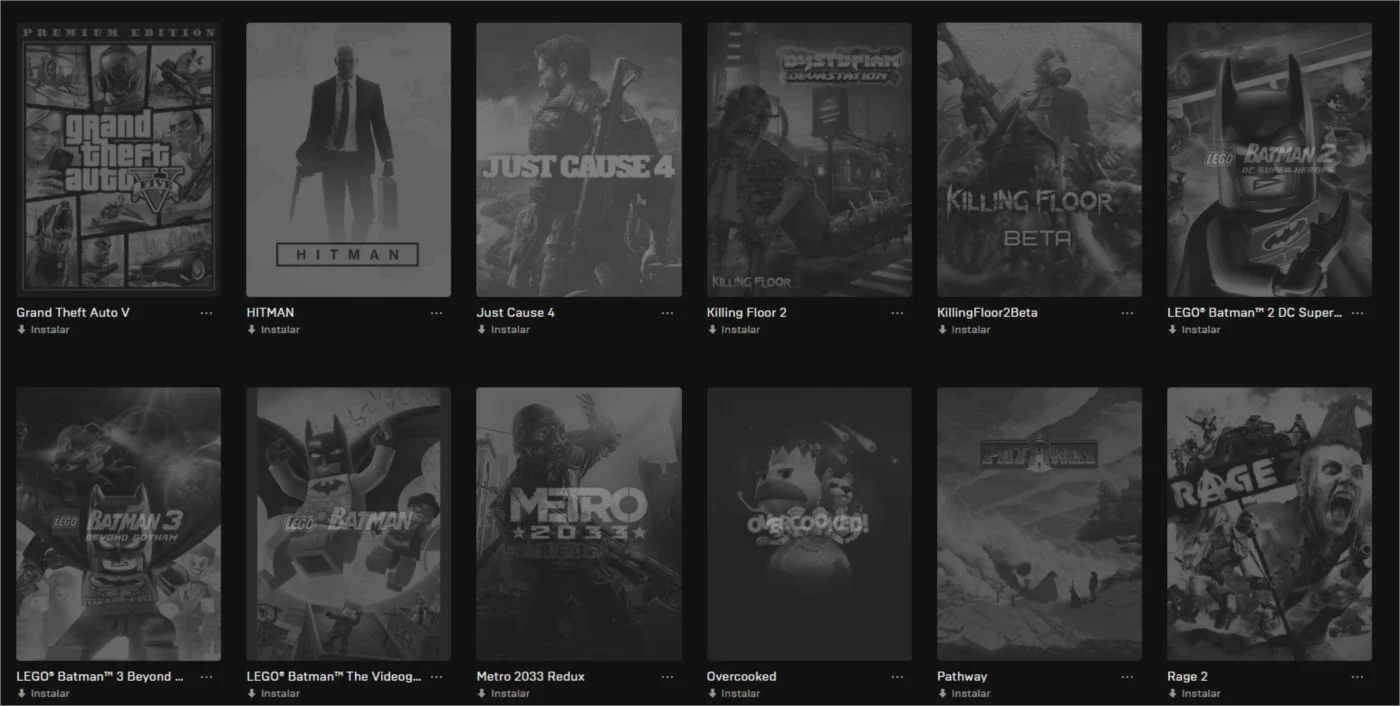Viewport: 1400px width, 706px height.
Task: Open the Metro 2033 Redux cover art
Action: point(579,524)
